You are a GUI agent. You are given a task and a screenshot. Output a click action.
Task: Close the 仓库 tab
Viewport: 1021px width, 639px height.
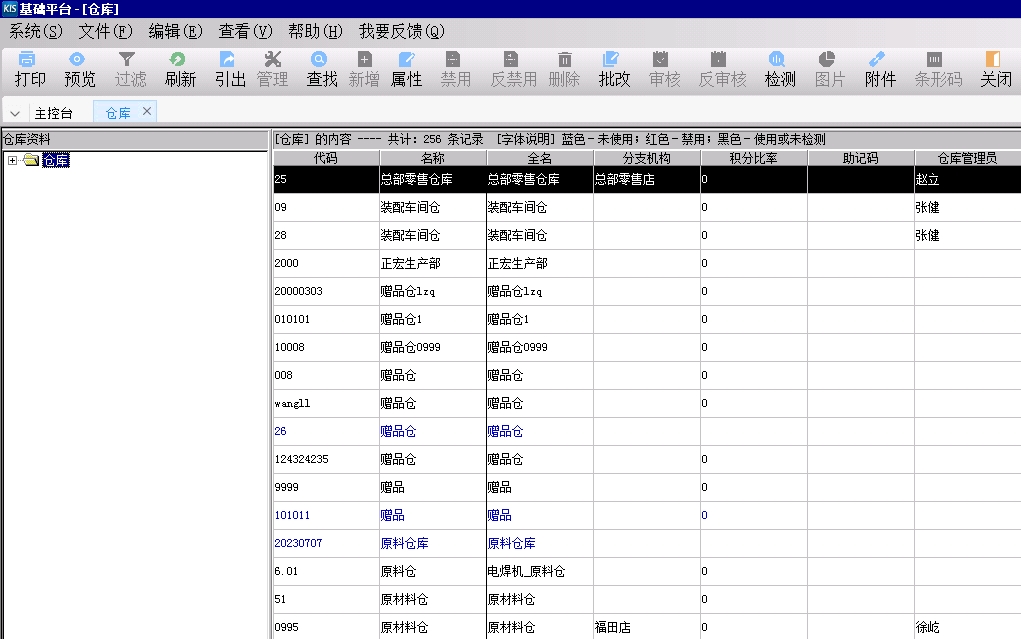pos(147,111)
